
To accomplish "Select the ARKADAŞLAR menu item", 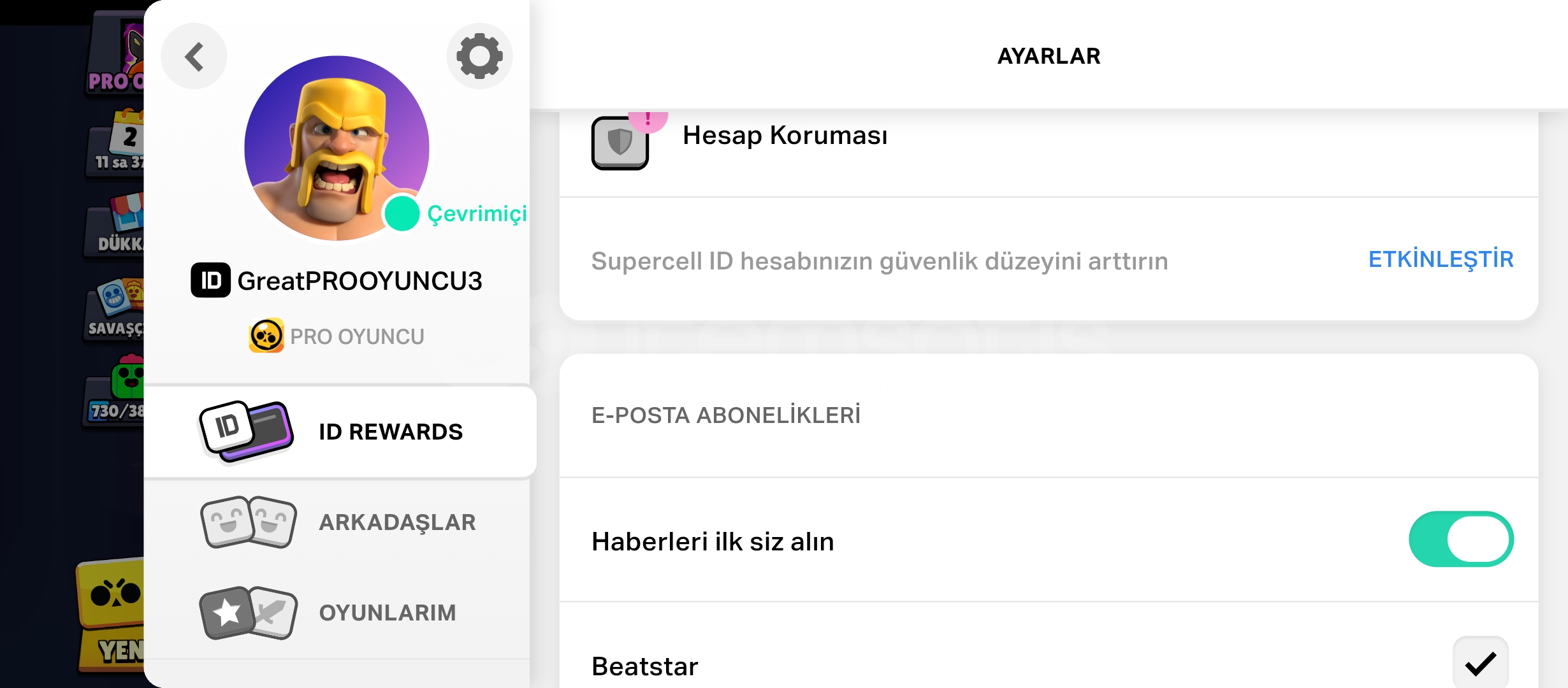I will pyautogui.click(x=337, y=522).
